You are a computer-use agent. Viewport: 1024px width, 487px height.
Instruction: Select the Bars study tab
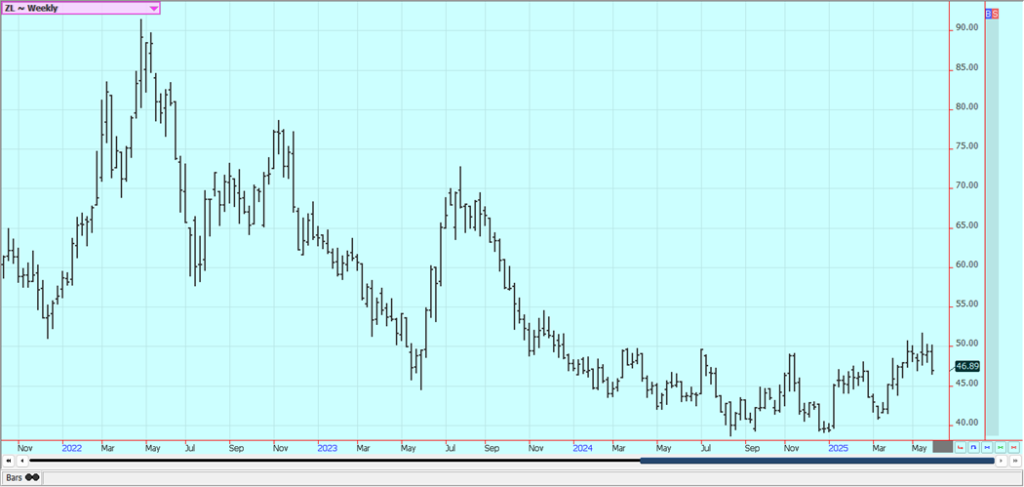(22, 477)
